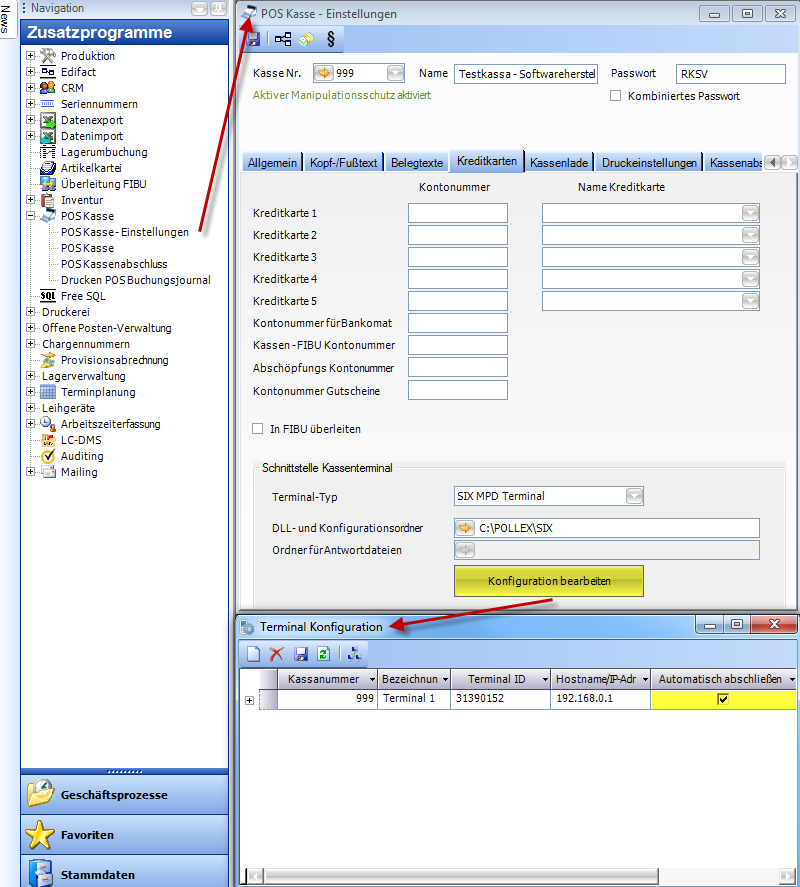
Task: Open the Druckeinstellungen tab
Action: click(x=649, y=162)
